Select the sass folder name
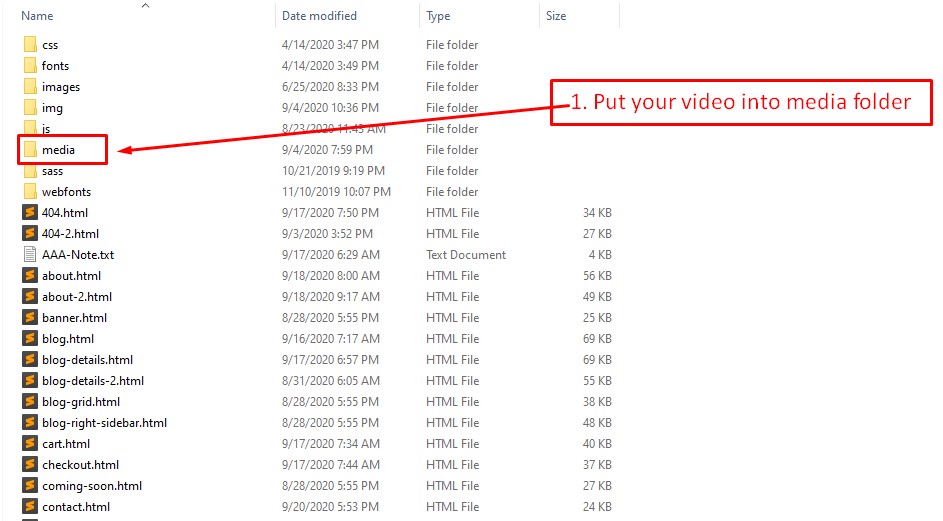Viewport: 943px width, 521px height. pos(53,171)
